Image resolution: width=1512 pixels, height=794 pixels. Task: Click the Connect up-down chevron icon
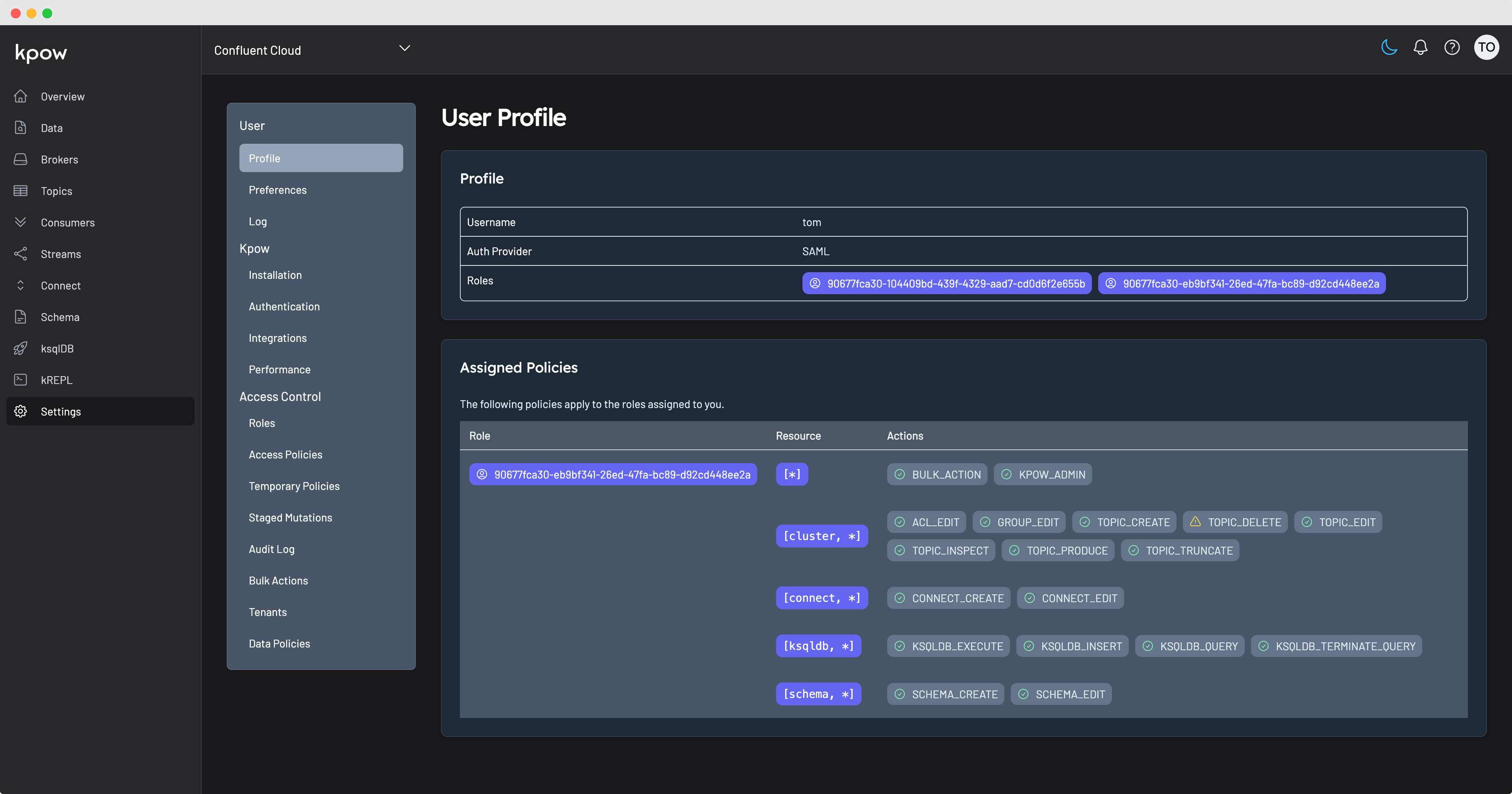(x=20, y=286)
